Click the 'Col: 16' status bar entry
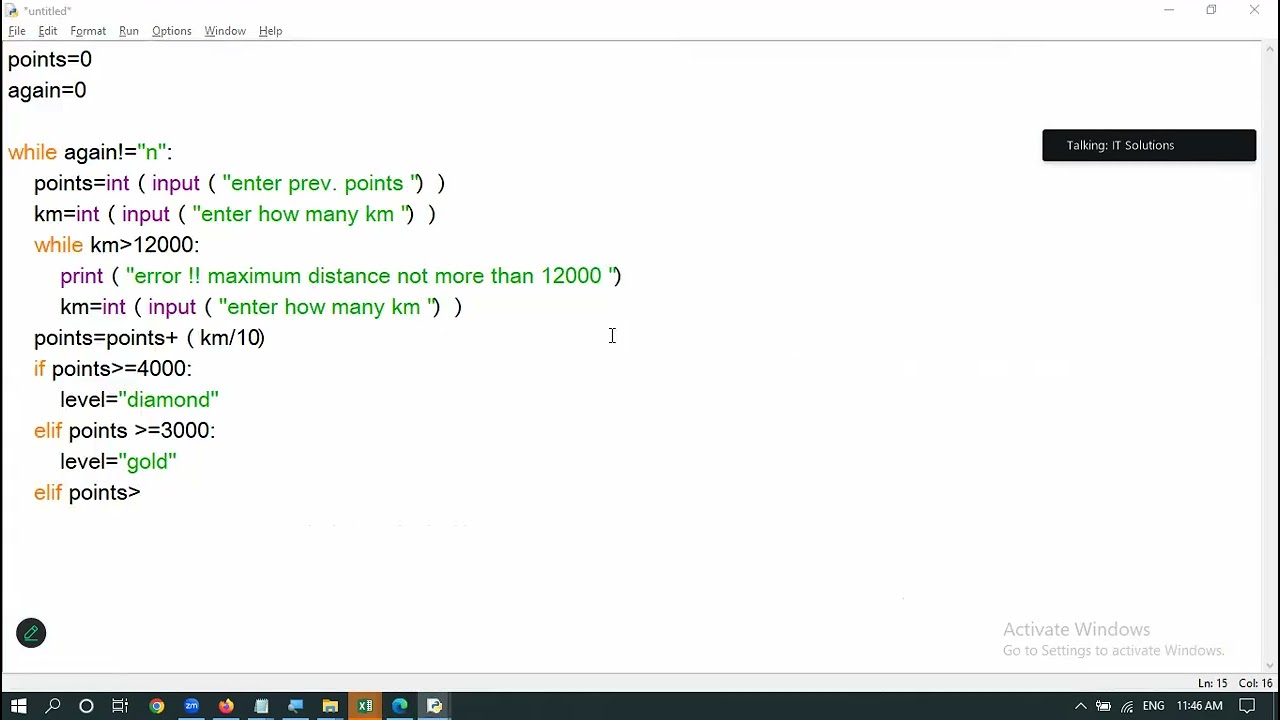This screenshot has width=1280, height=720. tap(1255, 684)
